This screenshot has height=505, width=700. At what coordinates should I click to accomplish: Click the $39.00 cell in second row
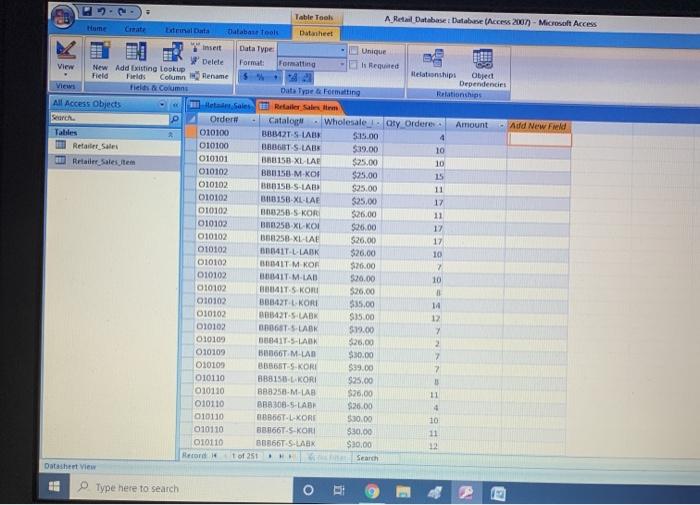tap(352, 149)
